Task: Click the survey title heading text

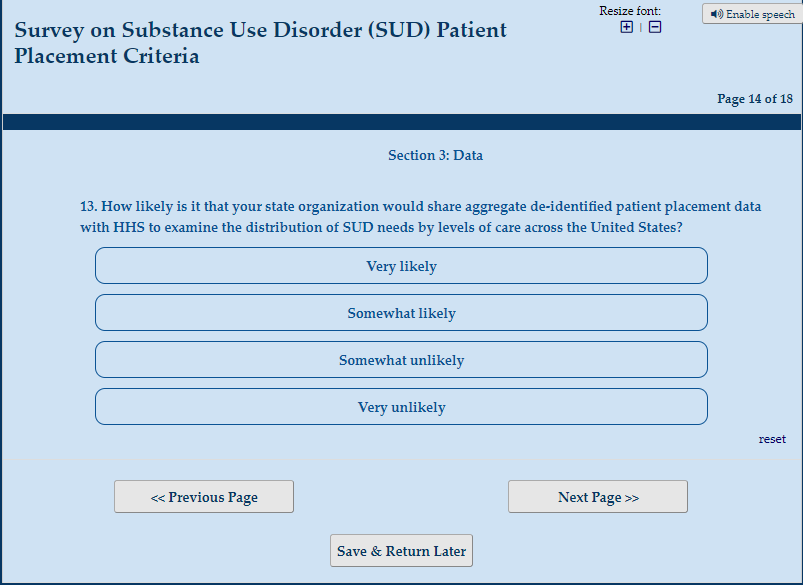Action: click(260, 43)
